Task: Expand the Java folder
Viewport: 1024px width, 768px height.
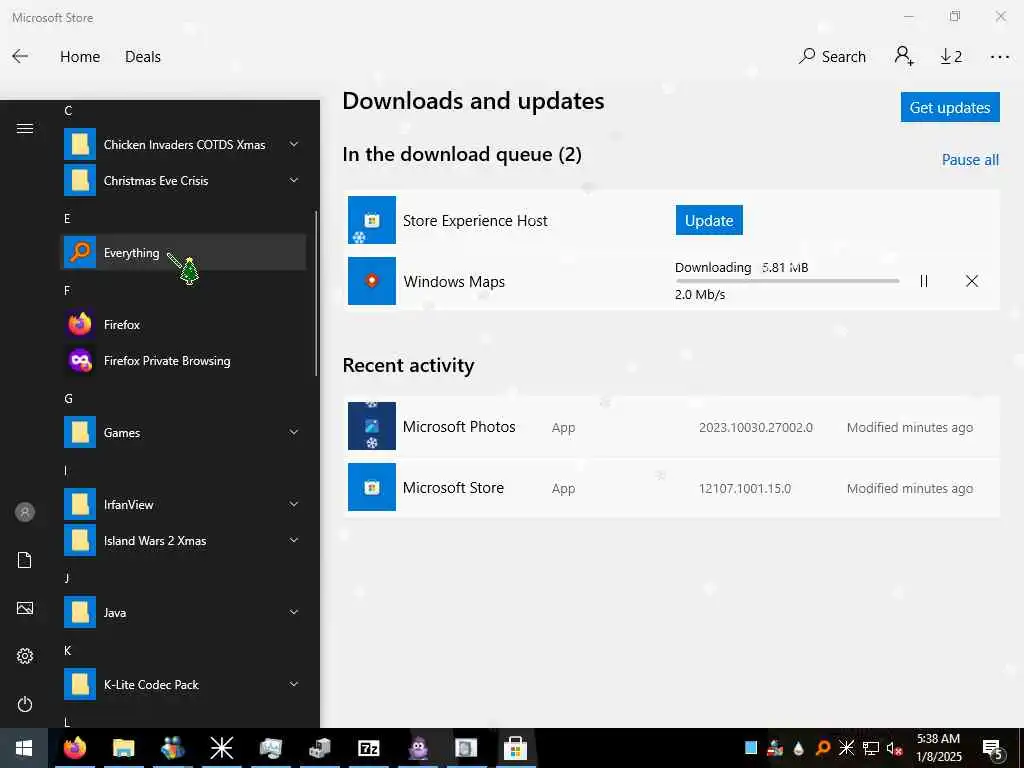Action: pos(183,613)
